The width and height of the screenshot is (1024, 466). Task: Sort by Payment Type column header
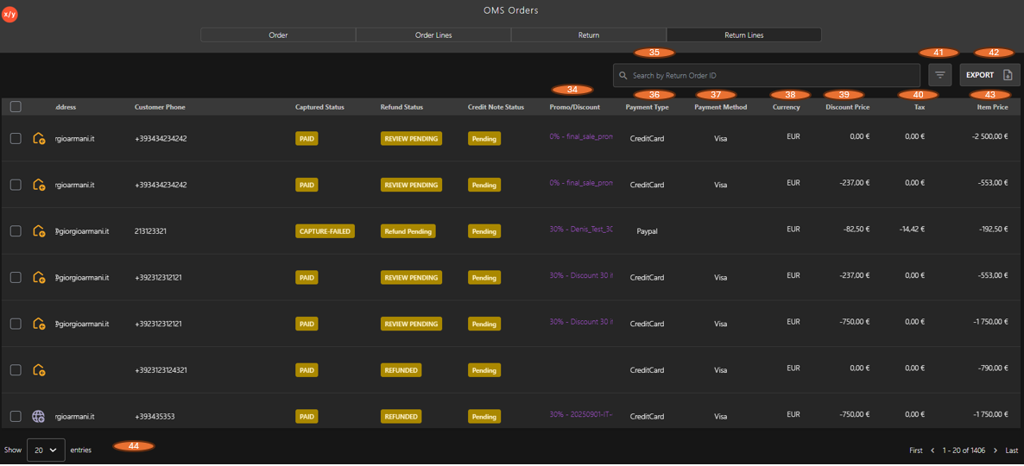pos(647,107)
